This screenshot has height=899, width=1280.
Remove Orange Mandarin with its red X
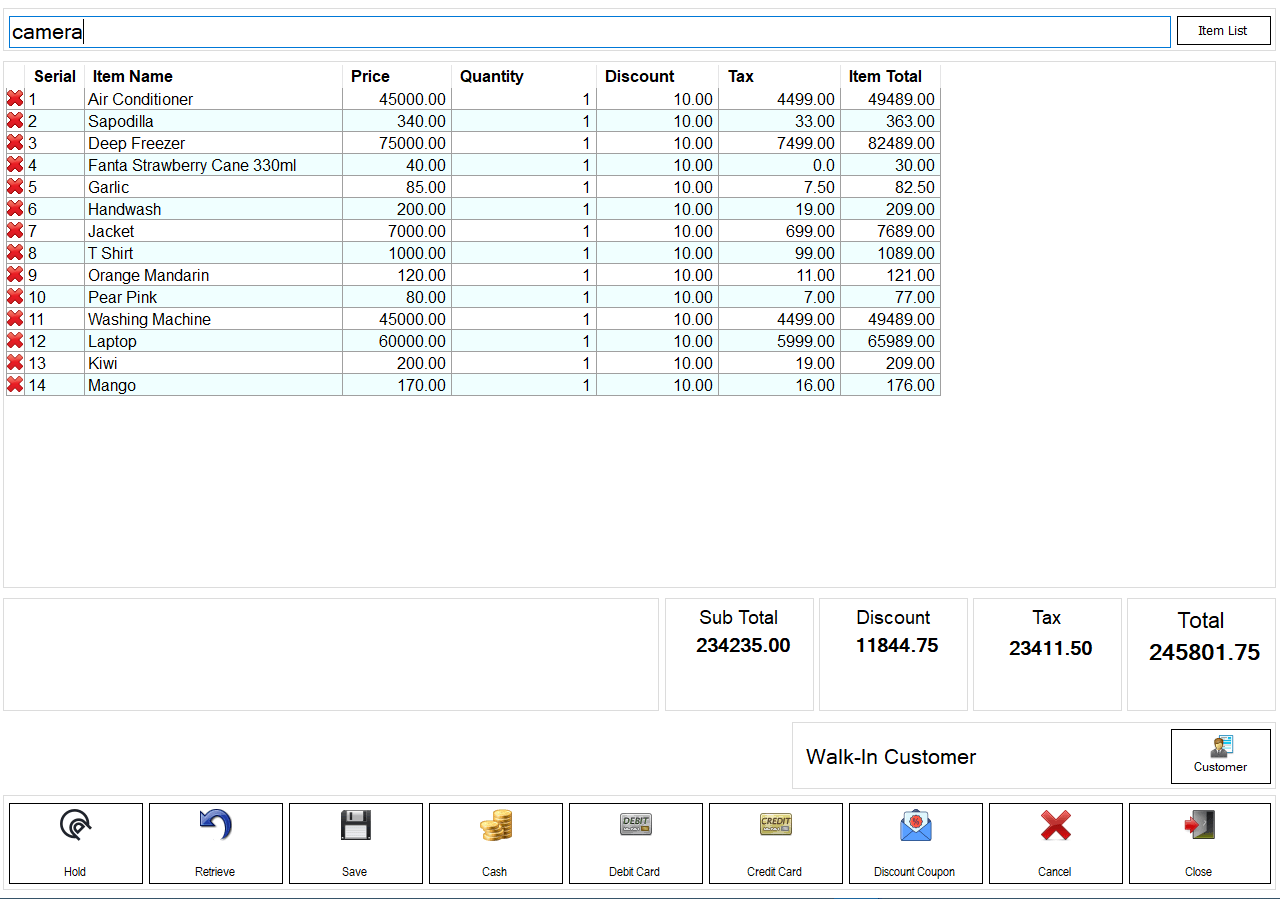coord(15,275)
